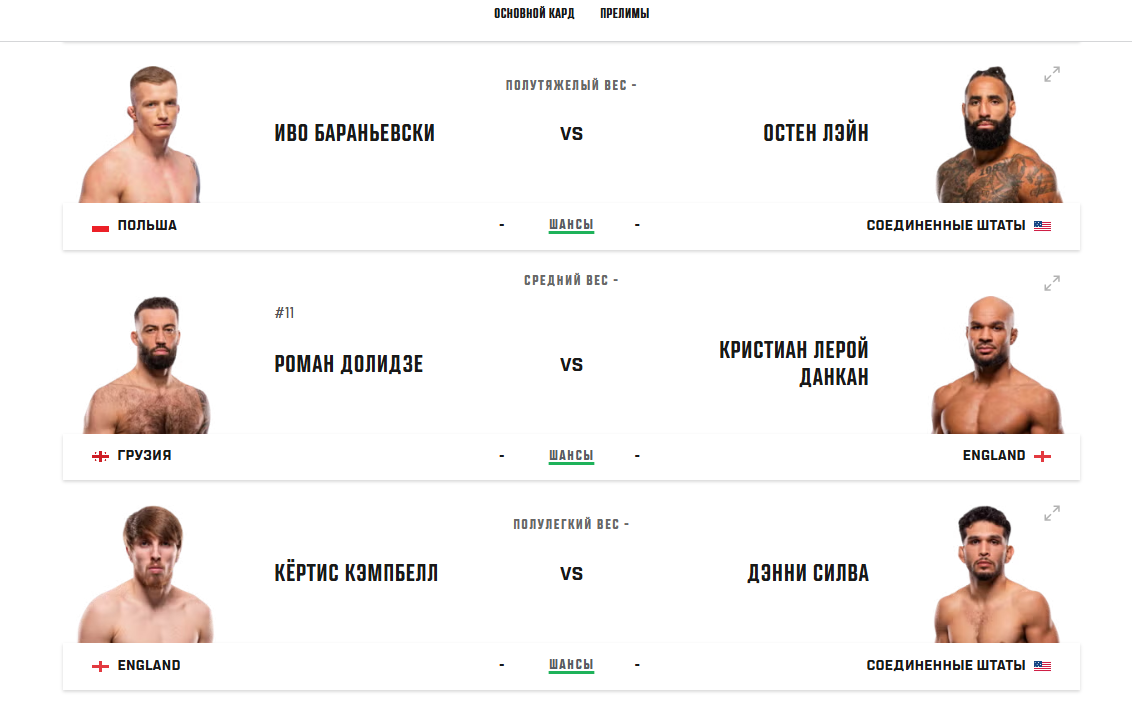Click the England flag beside Kurtis Campbell
The image size is (1132, 711).
click(100, 666)
